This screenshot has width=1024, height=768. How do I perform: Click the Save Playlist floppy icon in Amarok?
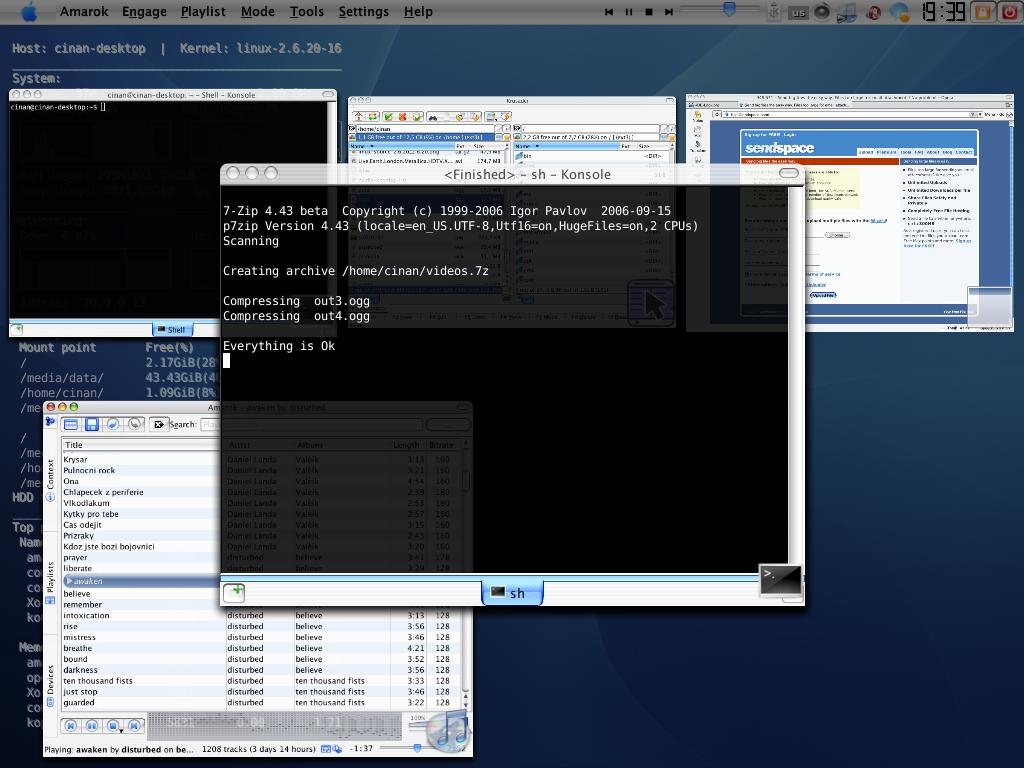pos(92,424)
